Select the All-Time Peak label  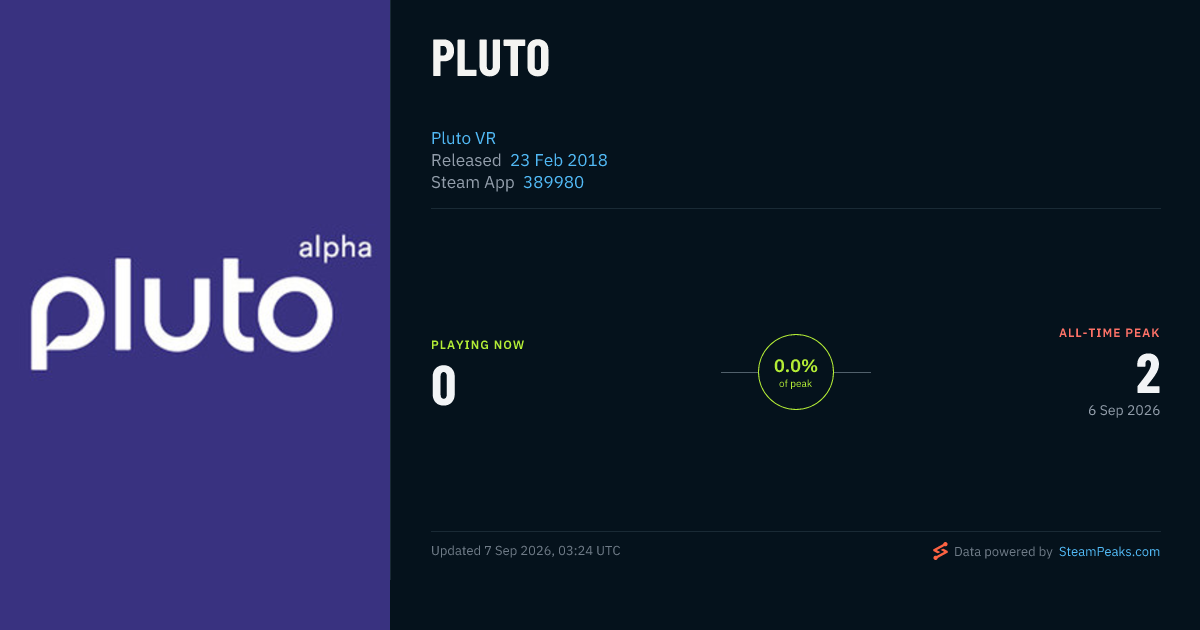[1109, 333]
